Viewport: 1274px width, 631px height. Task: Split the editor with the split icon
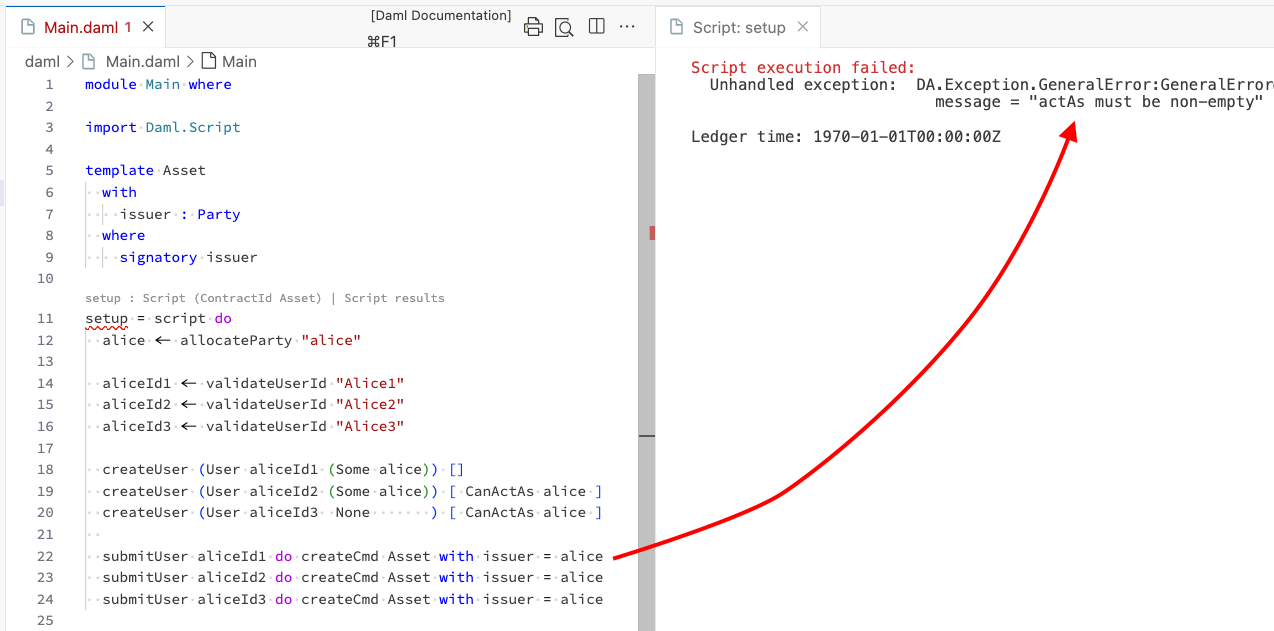(x=597, y=27)
